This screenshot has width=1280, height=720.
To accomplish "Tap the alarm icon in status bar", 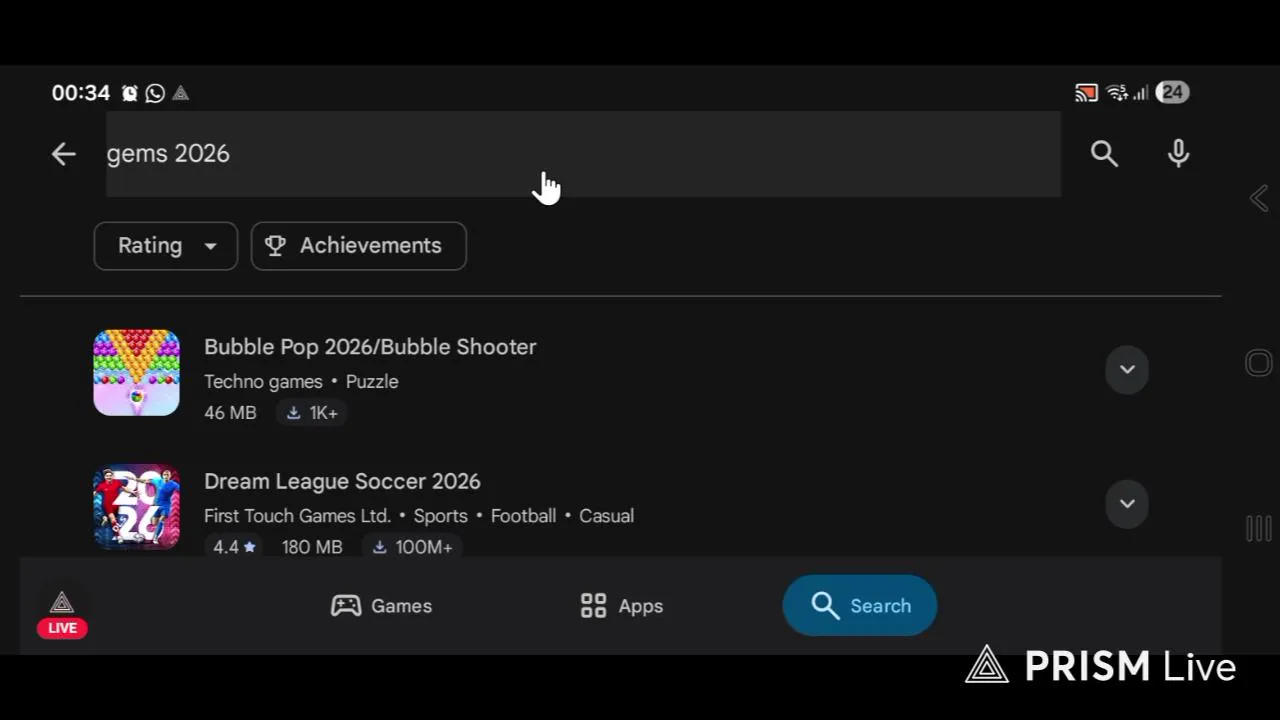I will (130, 93).
